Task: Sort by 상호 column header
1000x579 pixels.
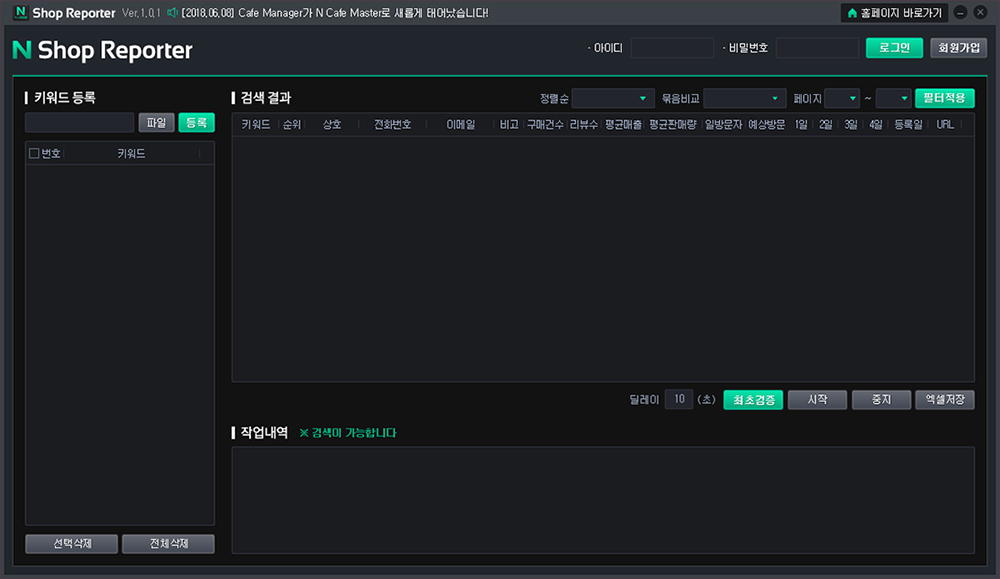Action: coord(332,124)
